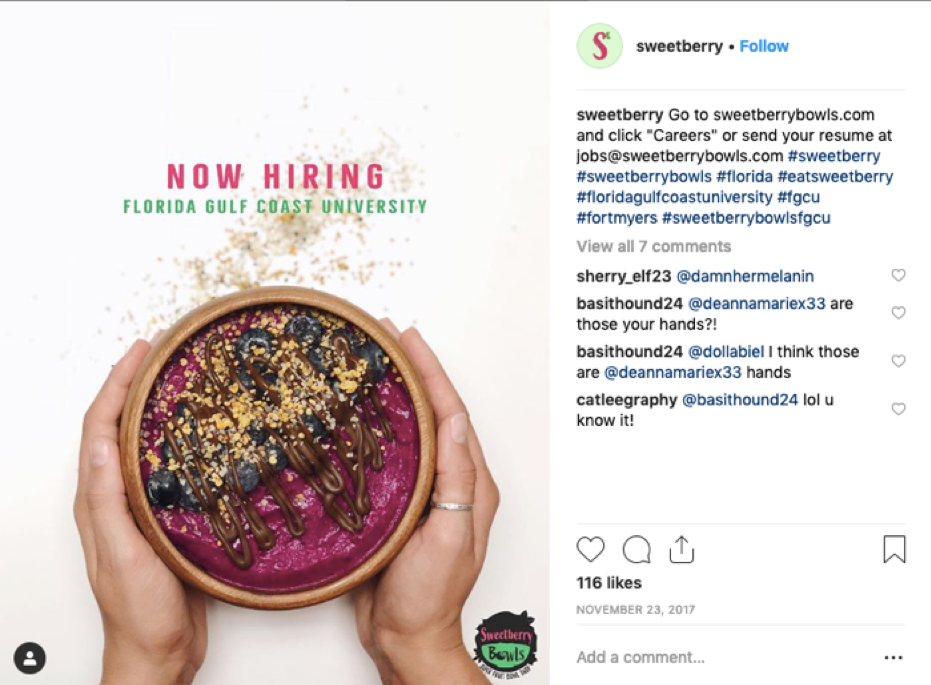The image size is (931, 685).
Task: Follow the sweetberry account
Action: tap(764, 46)
